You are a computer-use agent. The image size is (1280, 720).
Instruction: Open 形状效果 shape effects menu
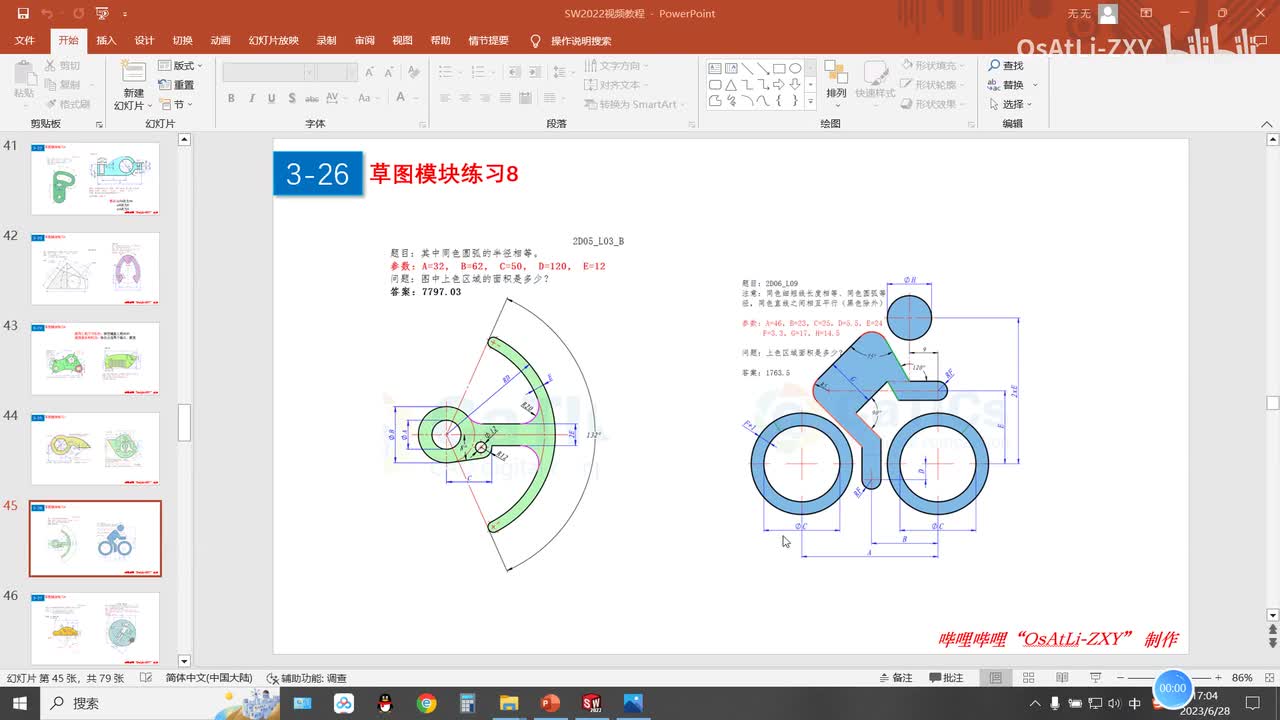click(x=933, y=104)
